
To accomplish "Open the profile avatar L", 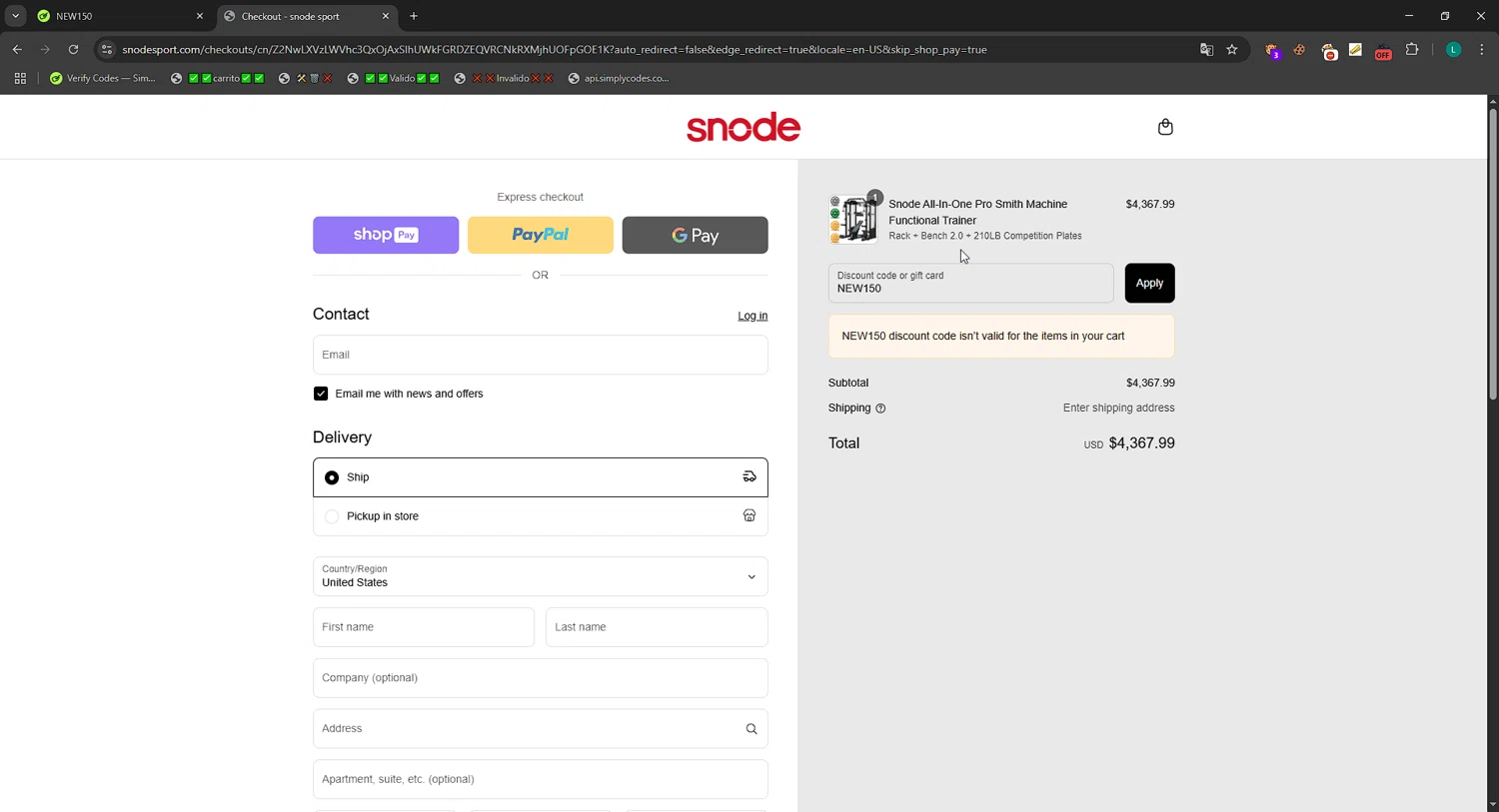I will (x=1454, y=49).
